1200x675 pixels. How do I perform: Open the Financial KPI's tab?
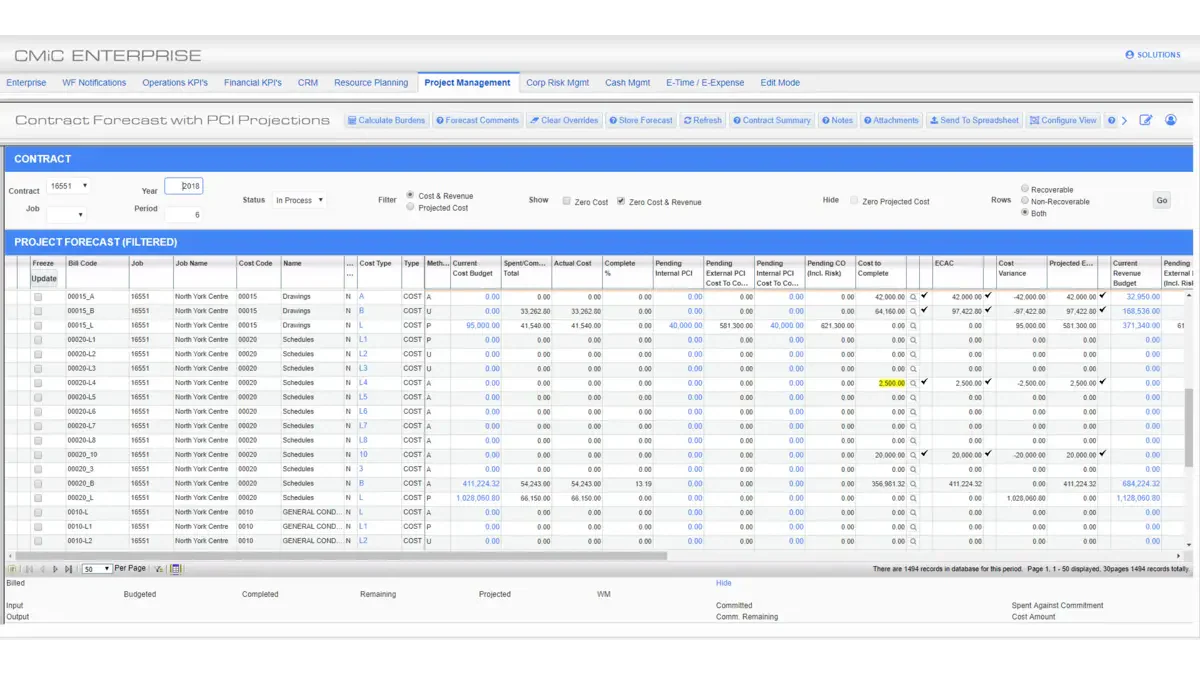pos(253,83)
